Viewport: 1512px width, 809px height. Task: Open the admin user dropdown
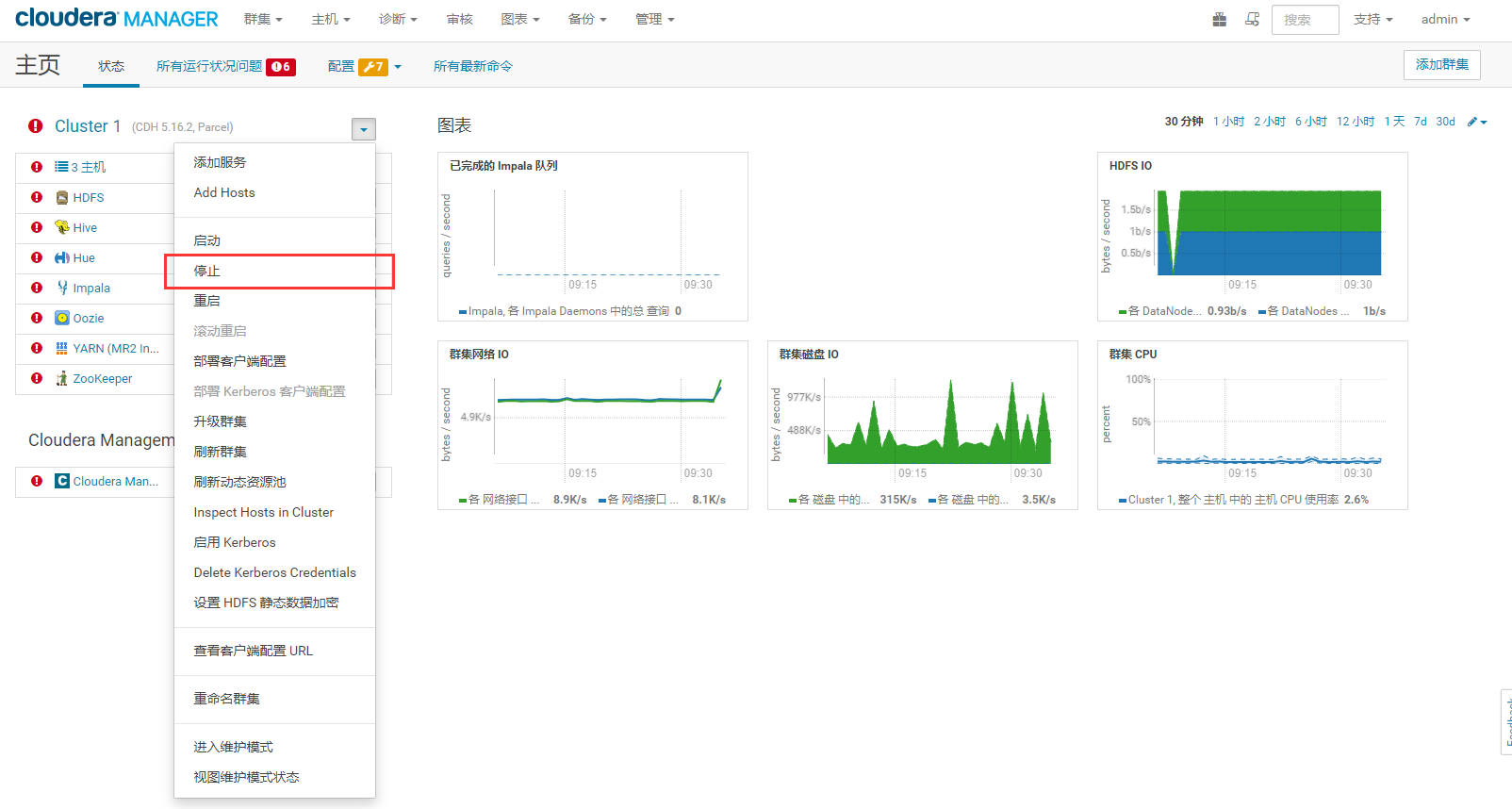point(1445,19)
